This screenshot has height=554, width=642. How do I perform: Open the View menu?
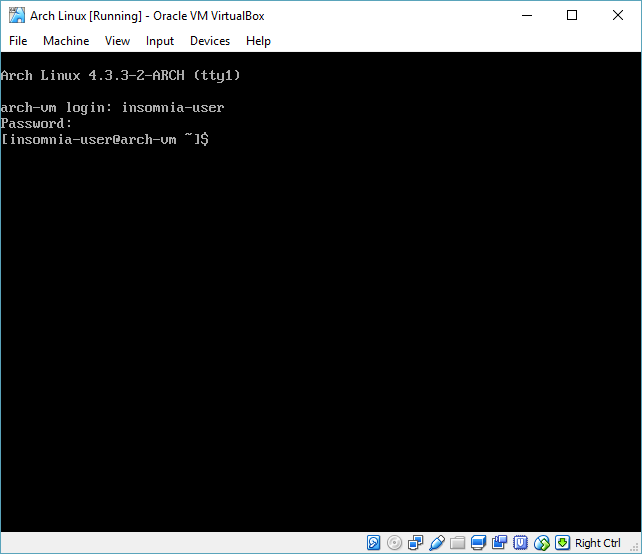pos(117,41)
